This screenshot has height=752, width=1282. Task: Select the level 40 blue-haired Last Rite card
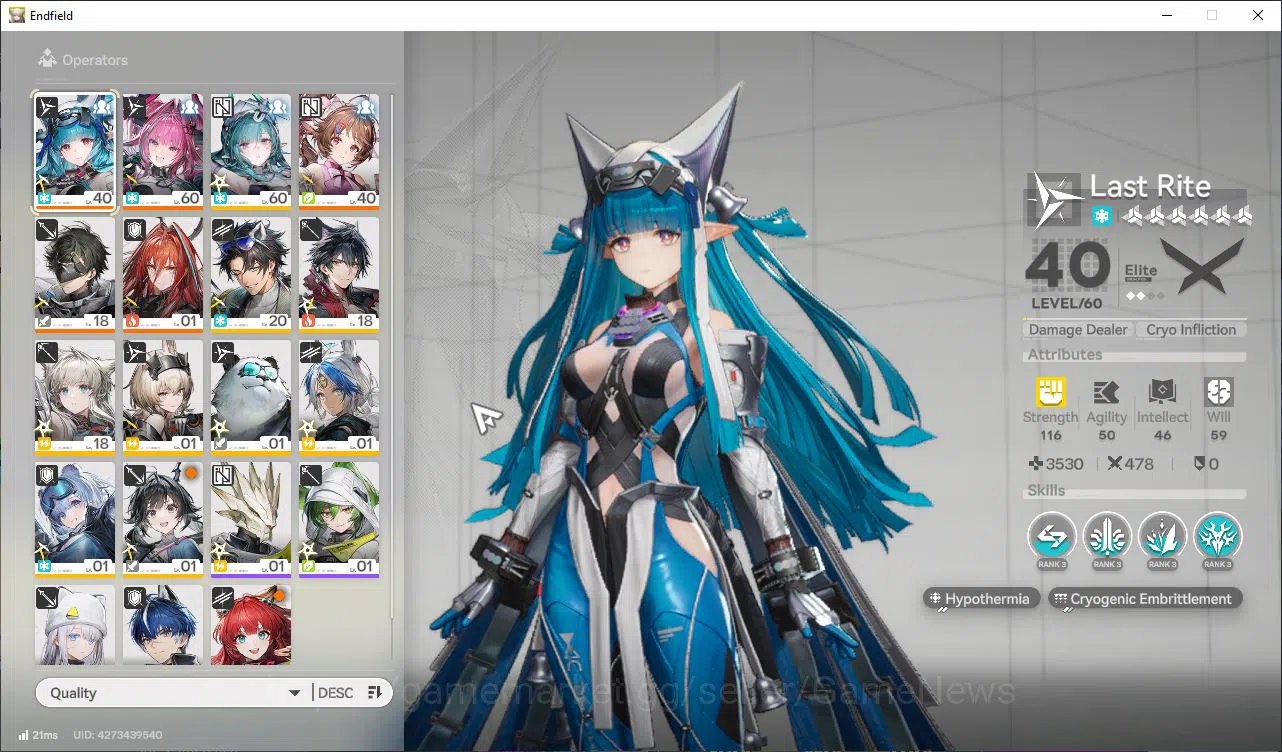[x=75, y=151]
